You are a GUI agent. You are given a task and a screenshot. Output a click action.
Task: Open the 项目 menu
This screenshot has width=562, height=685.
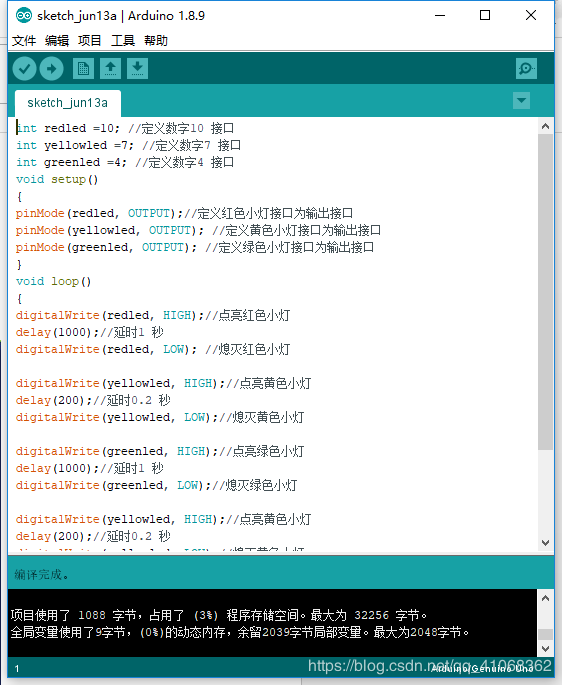pyautogui.click(x=90, y=41)
